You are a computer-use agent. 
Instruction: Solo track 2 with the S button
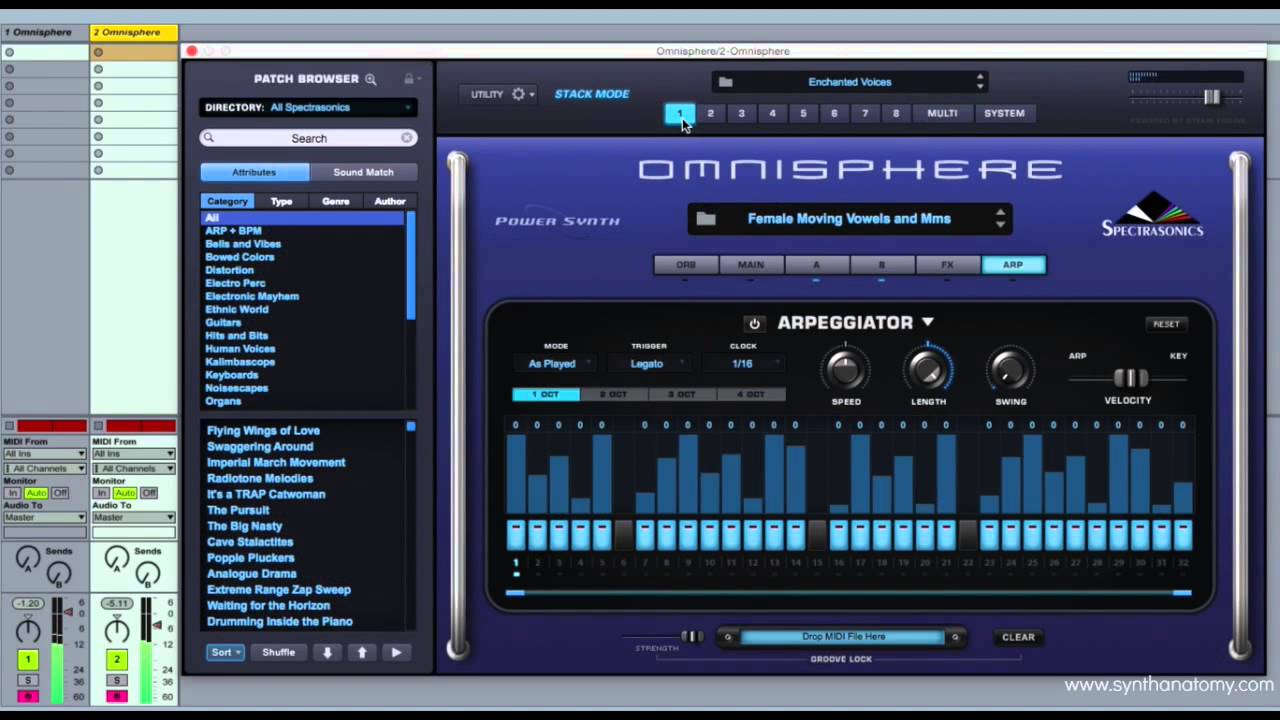[117, 681]
